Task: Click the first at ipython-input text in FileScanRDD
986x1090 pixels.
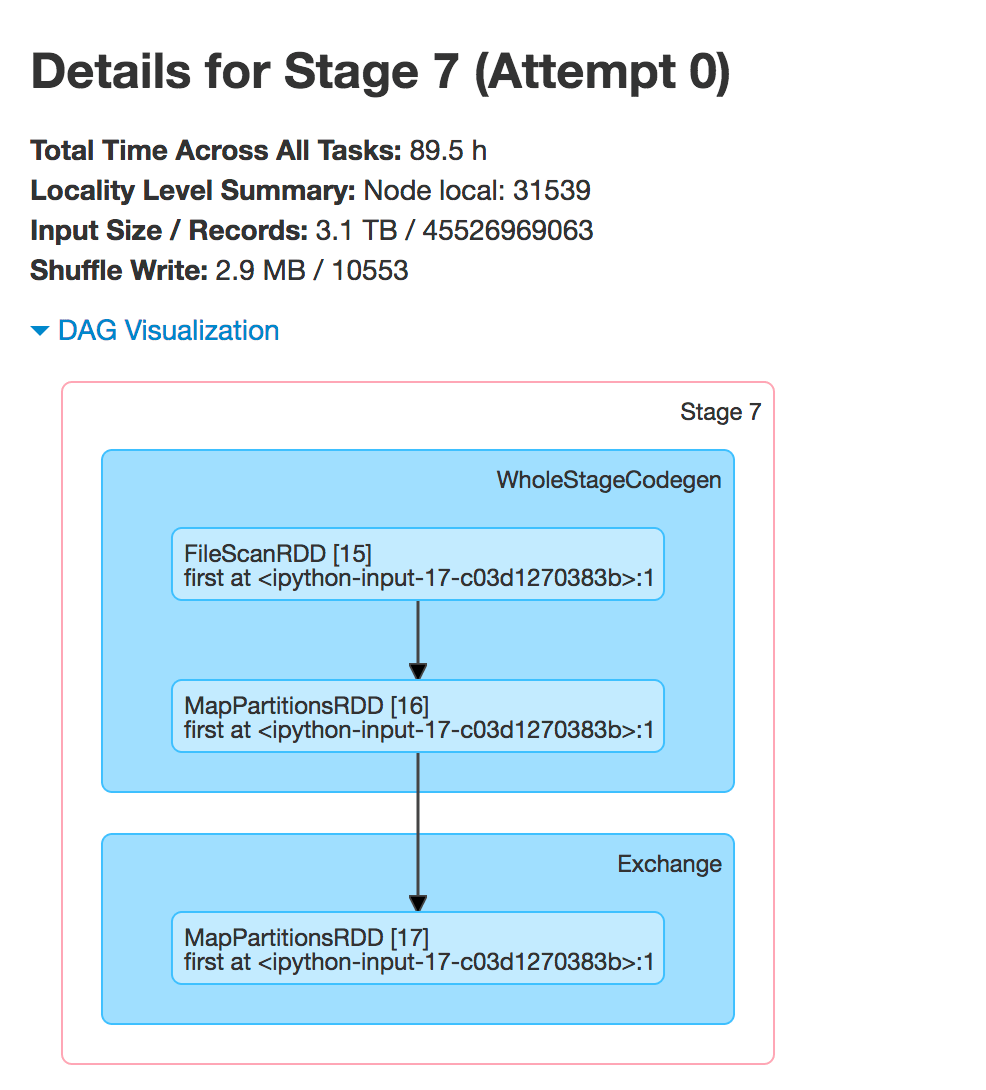Action: (x=417, y=578)
